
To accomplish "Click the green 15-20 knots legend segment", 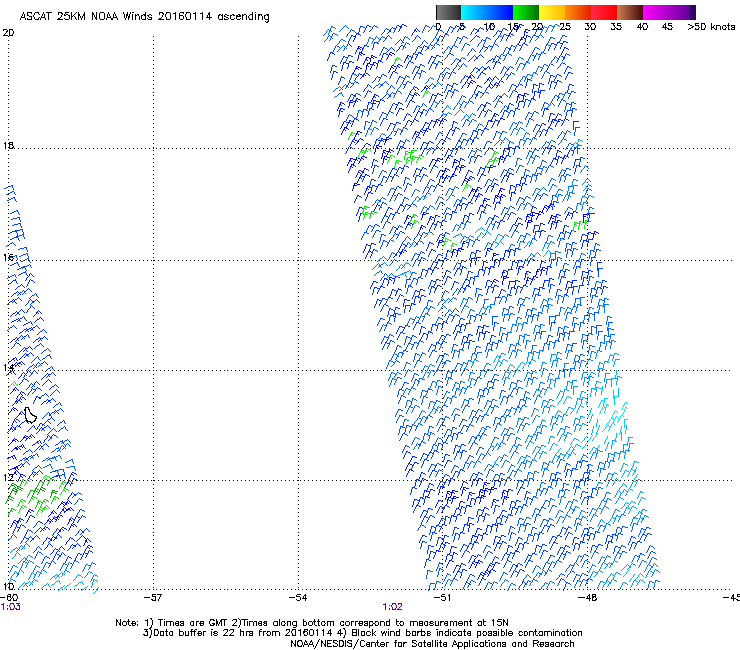I will (526, 12).
